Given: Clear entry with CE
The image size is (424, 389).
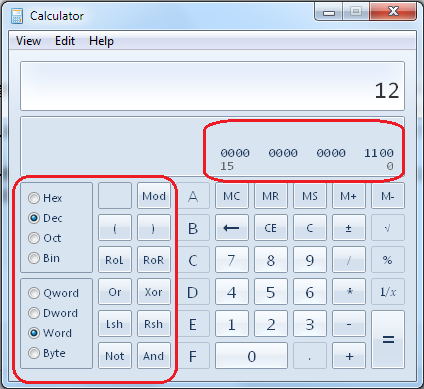Looking at the screenshot, I should (x=271, y=228).
